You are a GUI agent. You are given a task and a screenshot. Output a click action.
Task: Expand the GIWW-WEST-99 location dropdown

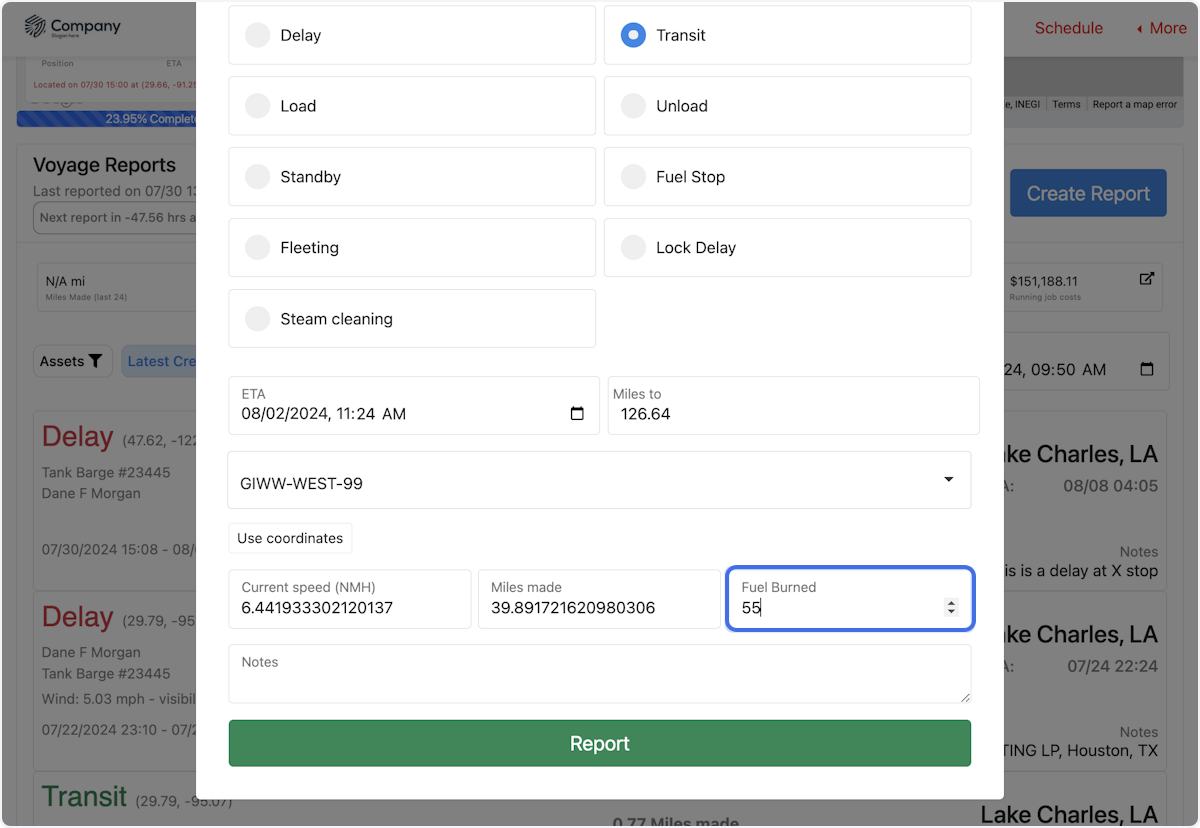click(x=948, y=480)
